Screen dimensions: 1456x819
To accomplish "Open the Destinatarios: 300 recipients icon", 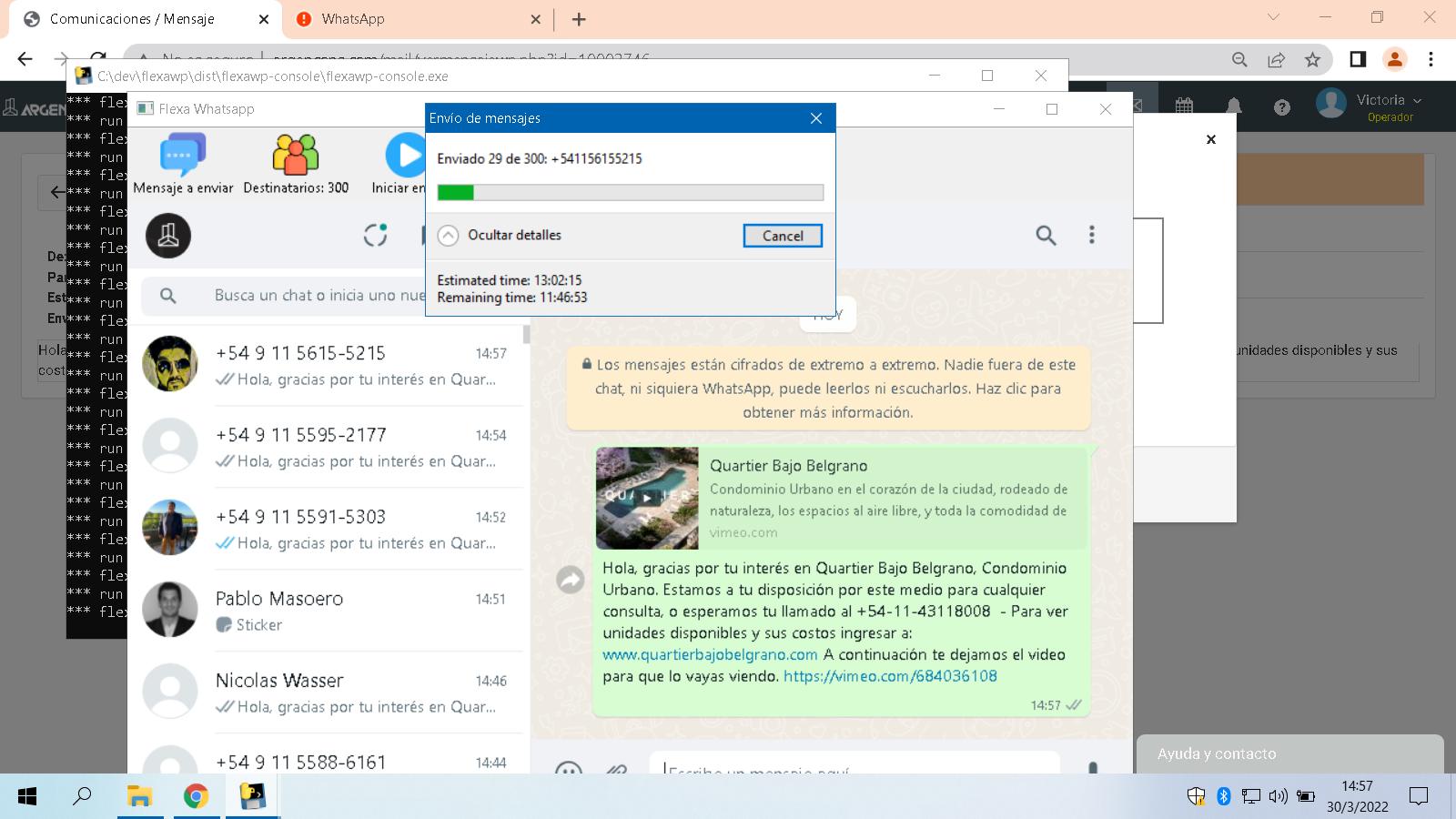I will point(296,155).
